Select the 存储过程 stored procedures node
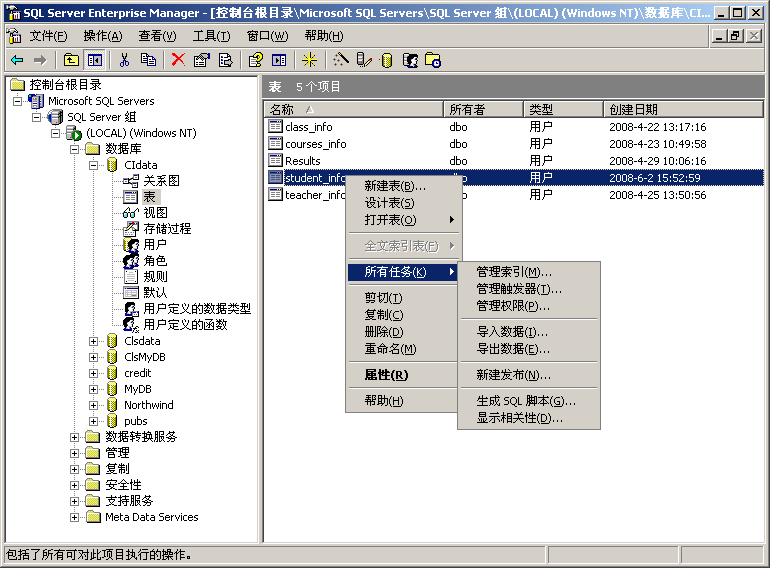This screenshot has width=770, height=568. coord(167,229)
